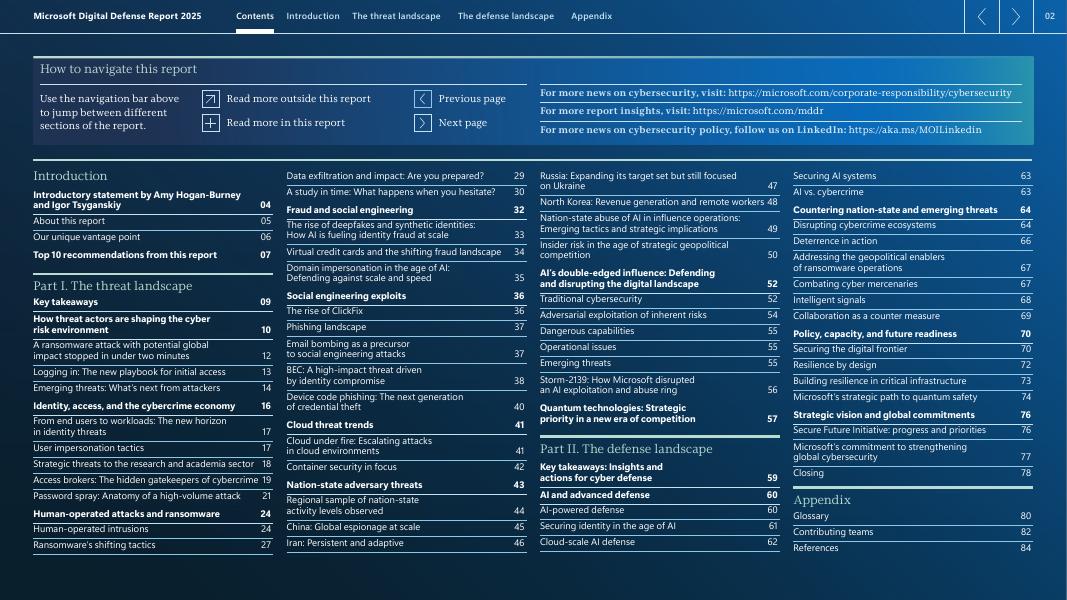The height and width of the screenshot is (600, 1067).
Task: Click the 'Previous page' legend chevron icon
Action: pos(423,99)
